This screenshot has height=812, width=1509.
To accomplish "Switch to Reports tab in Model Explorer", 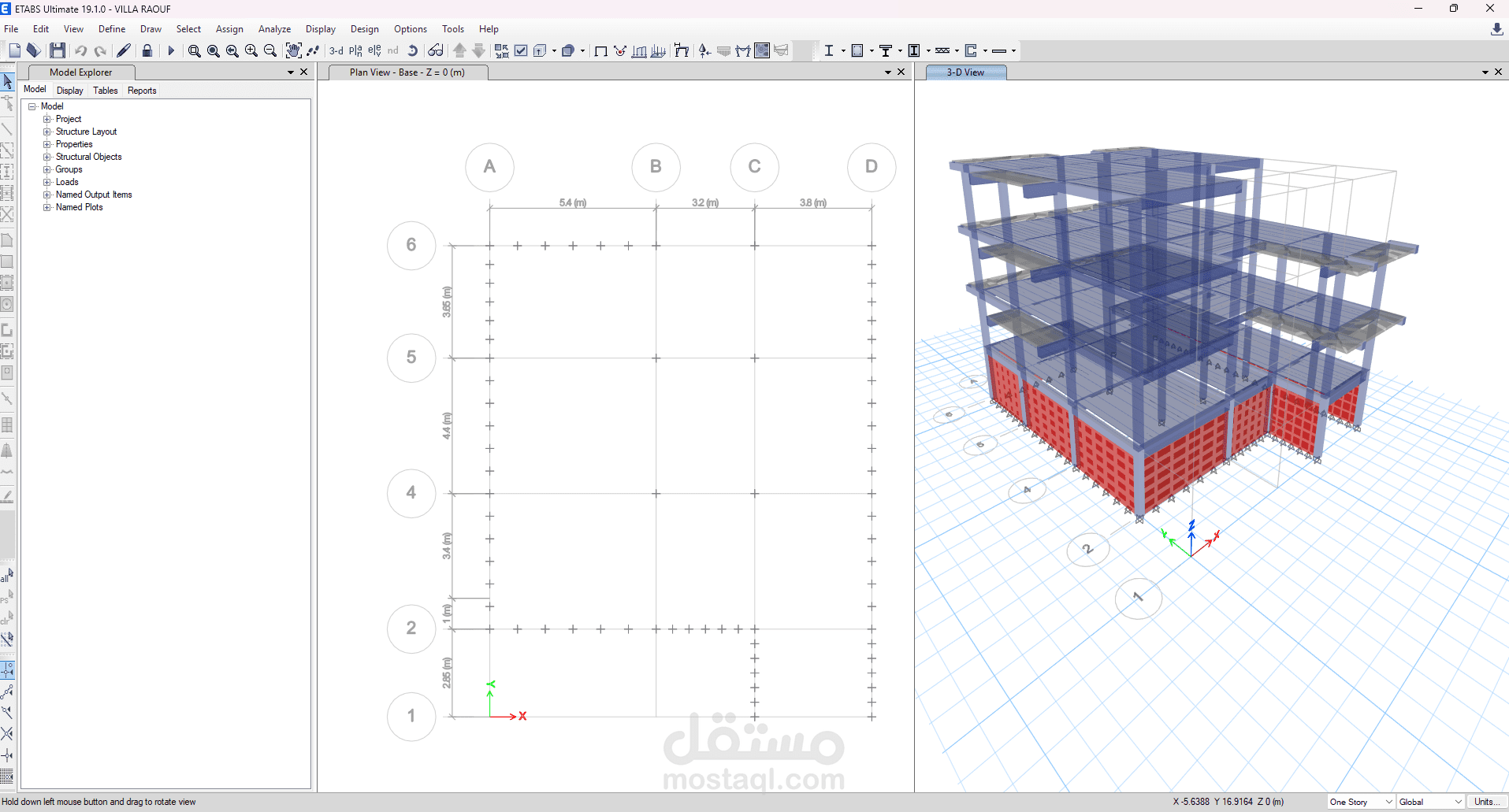I will (142, 91).
